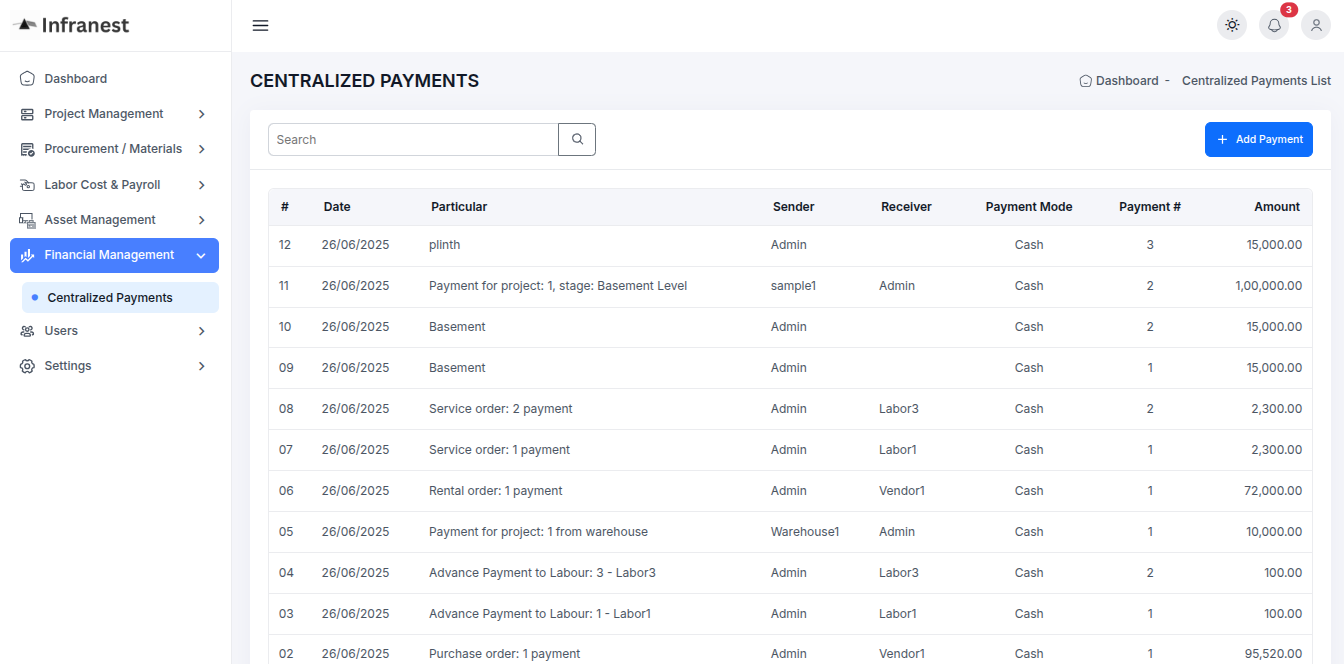Click the Procurement / Materials sidebar icon
The height and width of the screenshot is (664, 1344).
click(27, 149)
